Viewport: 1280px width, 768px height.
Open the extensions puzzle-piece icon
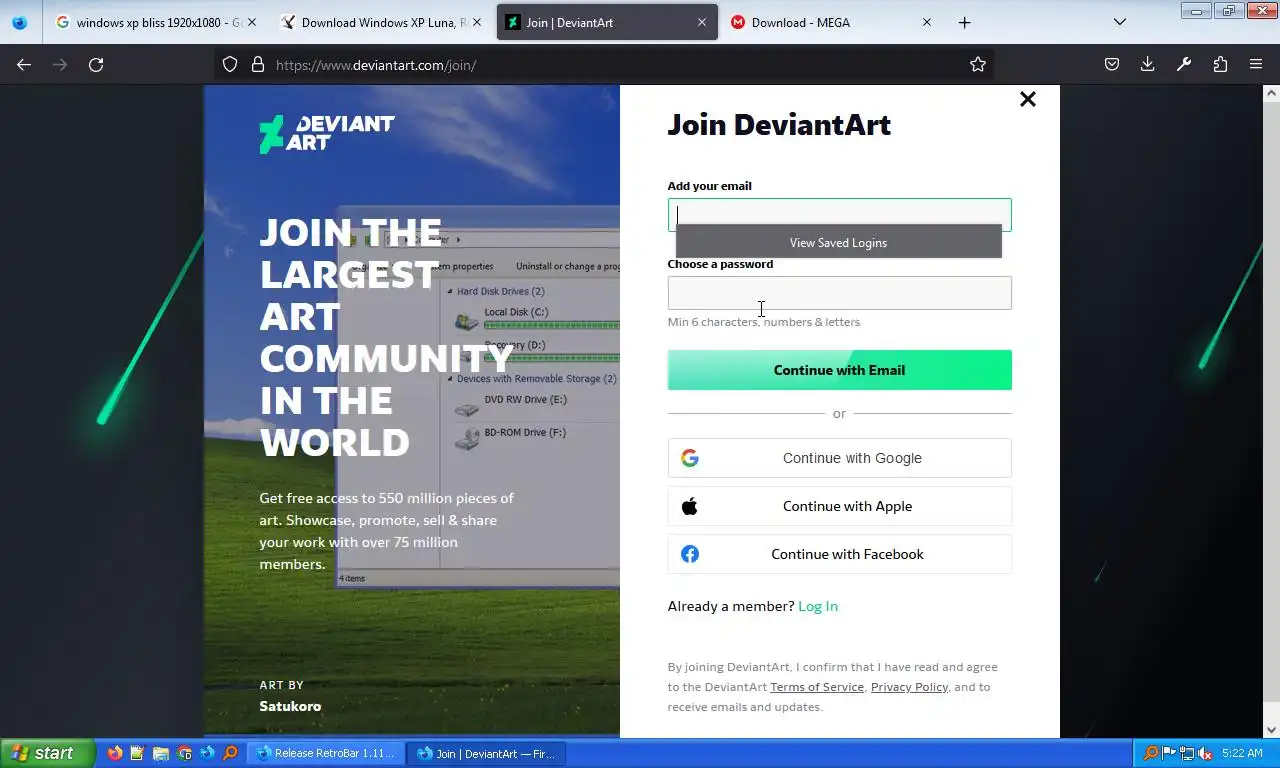click(x=1220, y=64)
